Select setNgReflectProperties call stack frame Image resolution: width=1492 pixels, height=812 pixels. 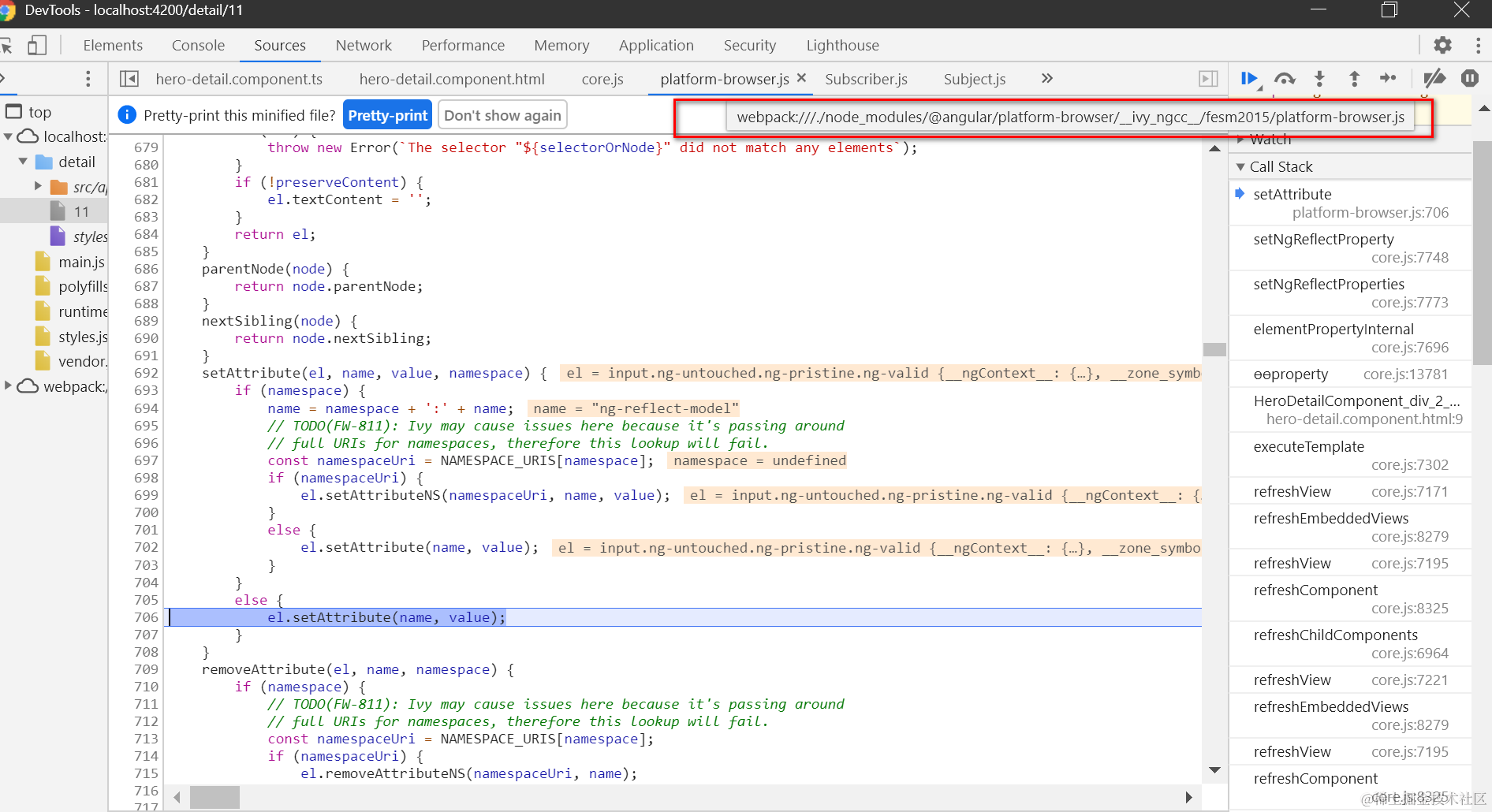[1350, 292]
